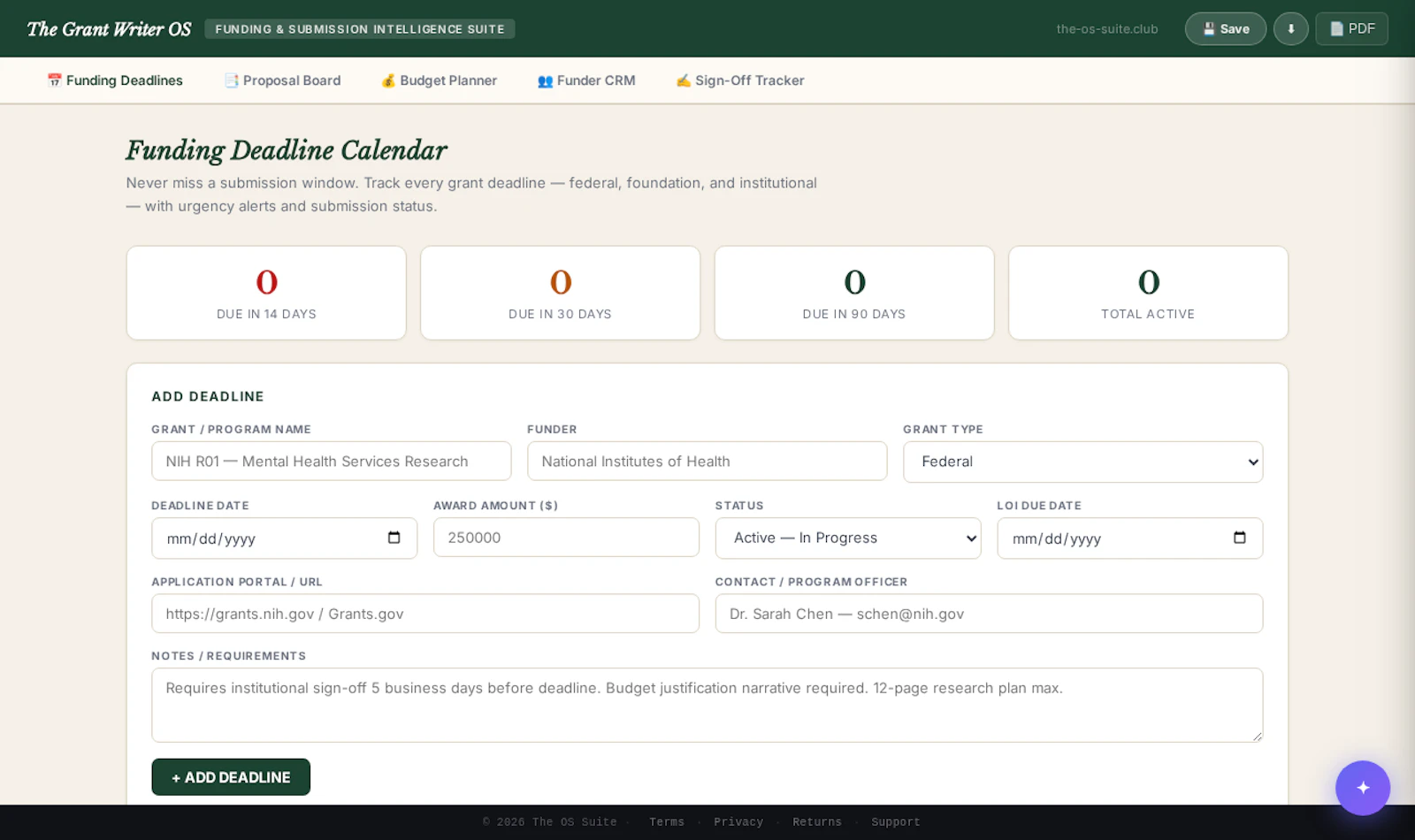The height and width of the screenshot is (840, 1415).
Task: Focus the Funder input field
Action: tap(707, 462)
